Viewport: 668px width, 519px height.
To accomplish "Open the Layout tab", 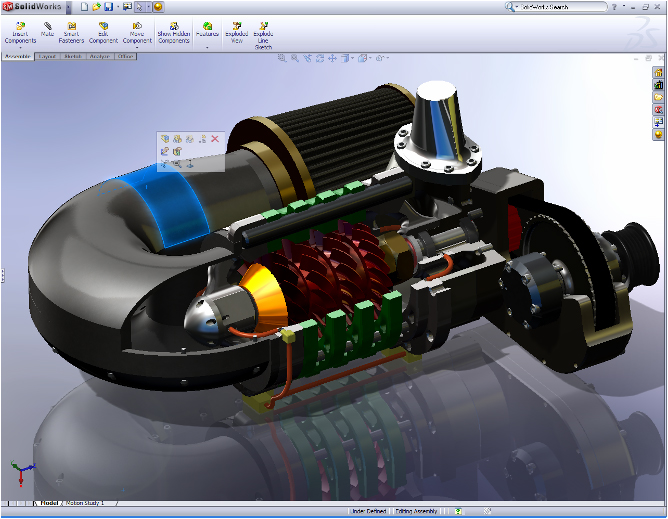I will coord(47,57).
